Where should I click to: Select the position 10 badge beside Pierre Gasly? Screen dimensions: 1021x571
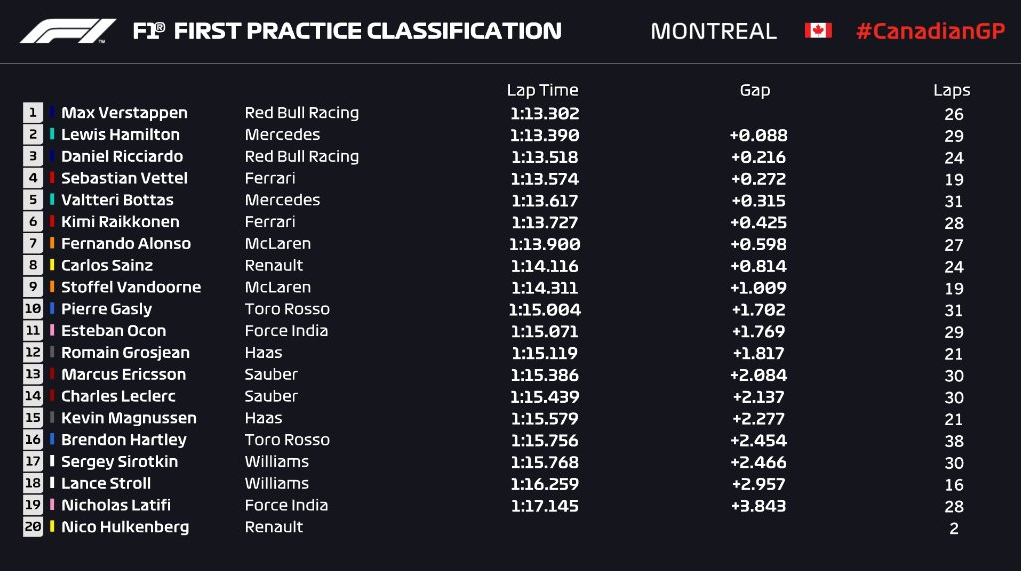(33, 309)
